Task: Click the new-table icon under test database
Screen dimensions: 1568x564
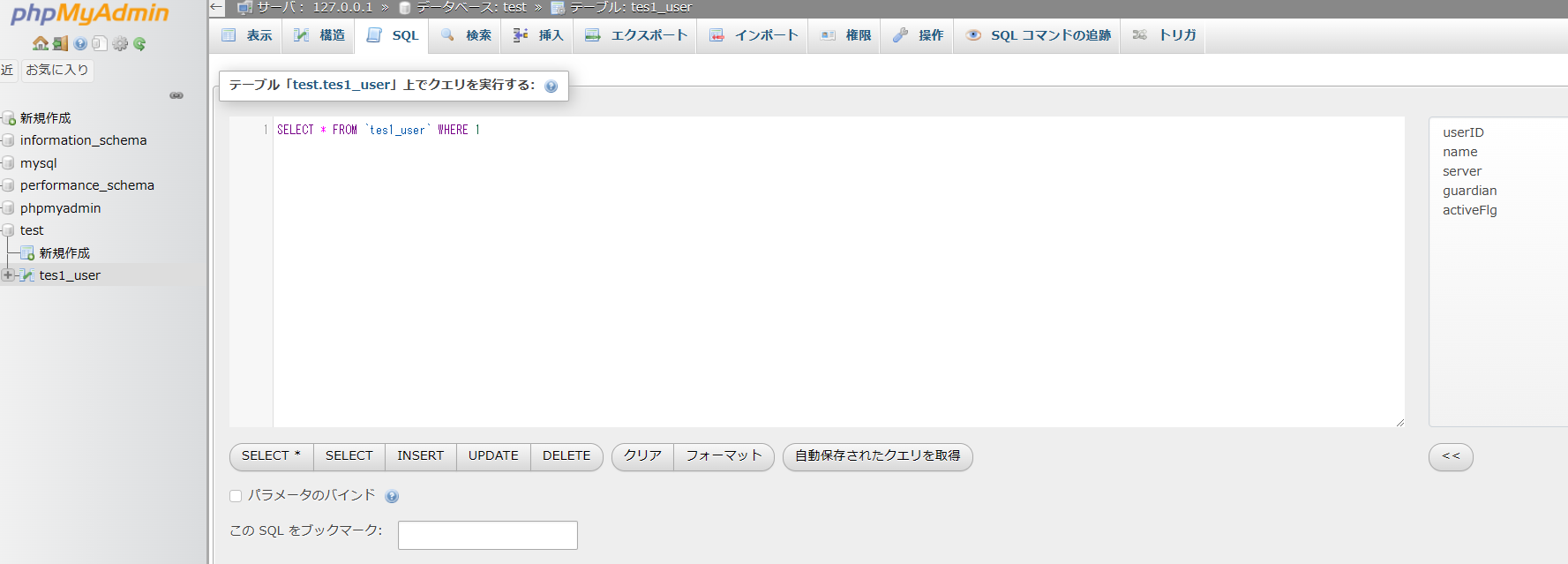Action: (x=27, y=253)
